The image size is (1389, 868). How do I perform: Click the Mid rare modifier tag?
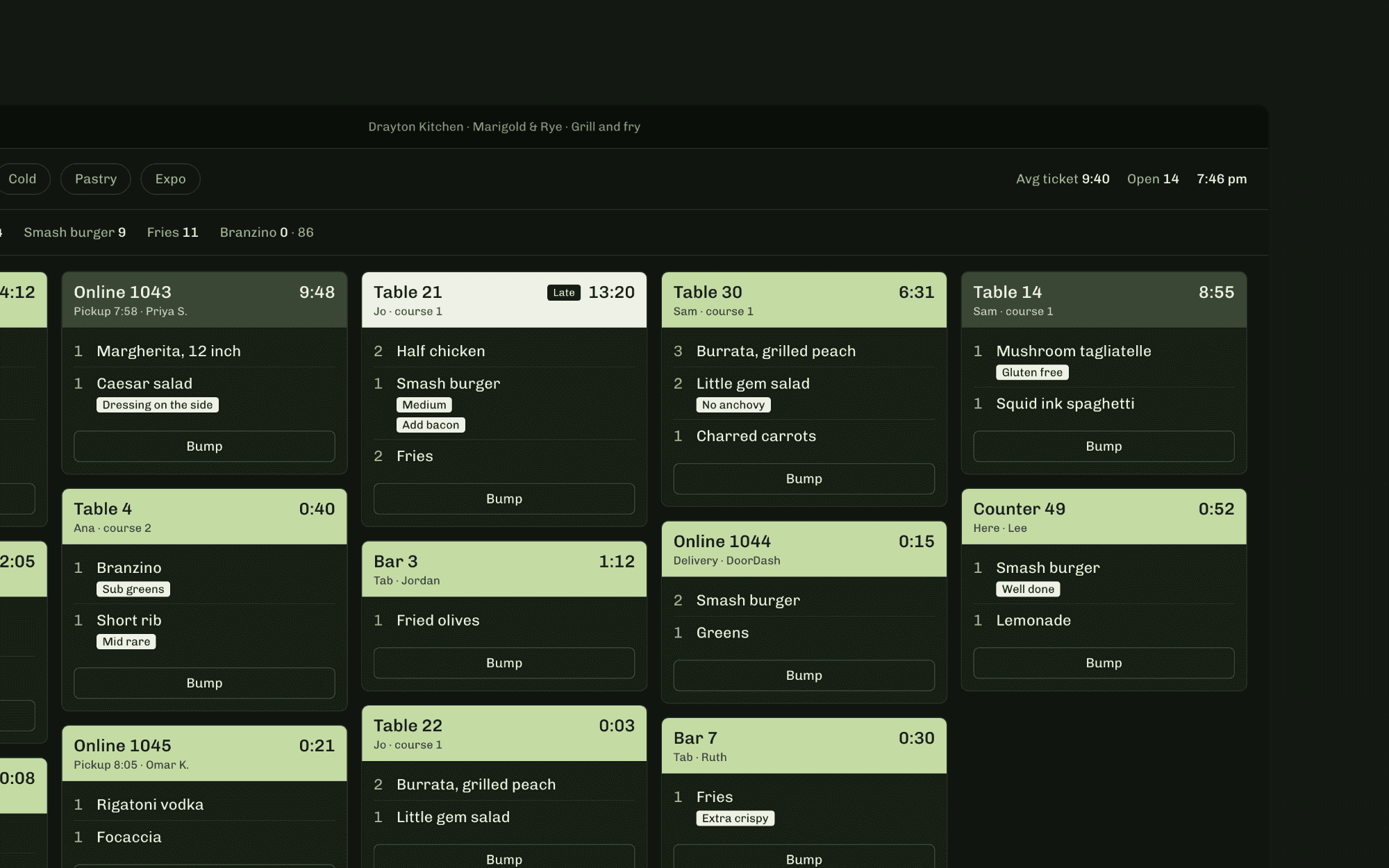pyautogui.click(x=126, y=642)
